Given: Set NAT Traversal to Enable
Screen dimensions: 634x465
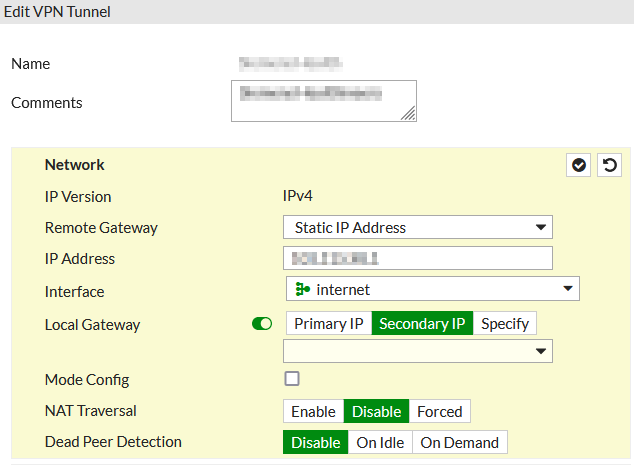Looking at the screenshot, I should pos(313,411).
